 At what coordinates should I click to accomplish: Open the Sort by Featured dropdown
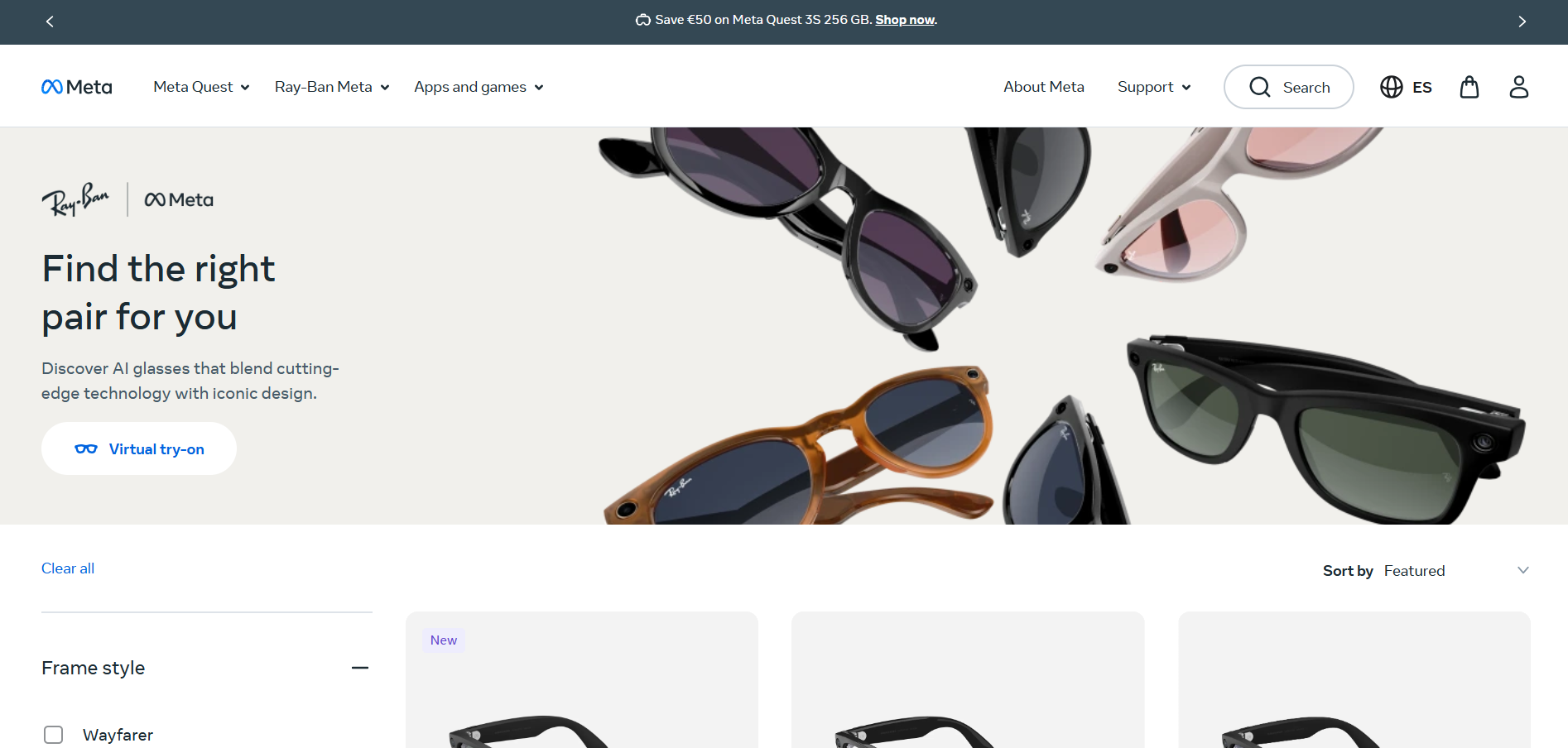[1455, 571]
